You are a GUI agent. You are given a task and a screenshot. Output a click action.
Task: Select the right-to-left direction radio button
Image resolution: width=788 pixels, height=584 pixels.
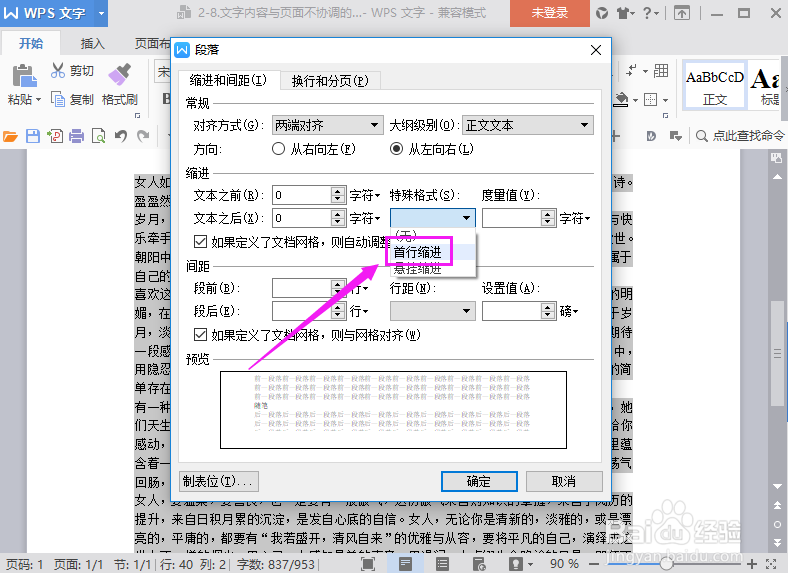pyautogui.click(x=278, y=149)
